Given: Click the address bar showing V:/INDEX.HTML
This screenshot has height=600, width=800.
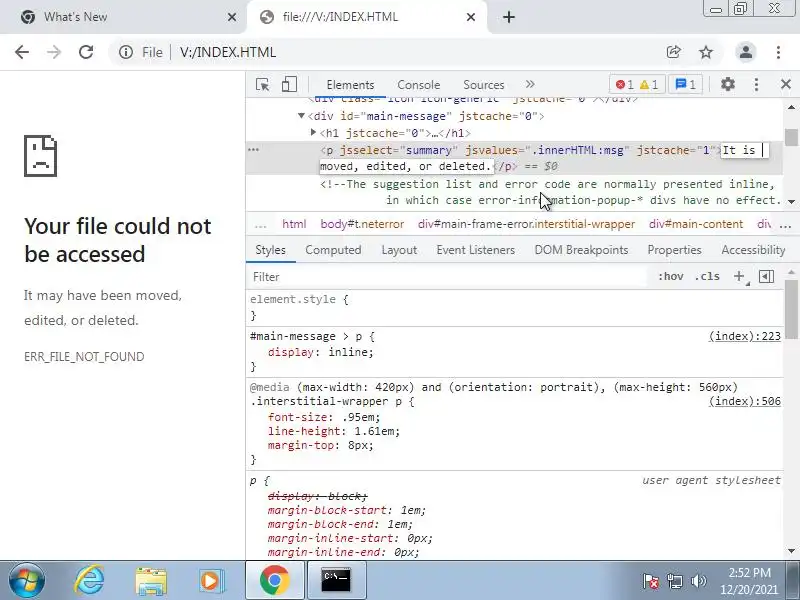Looking at the screenshot, I should pos(228,52).
